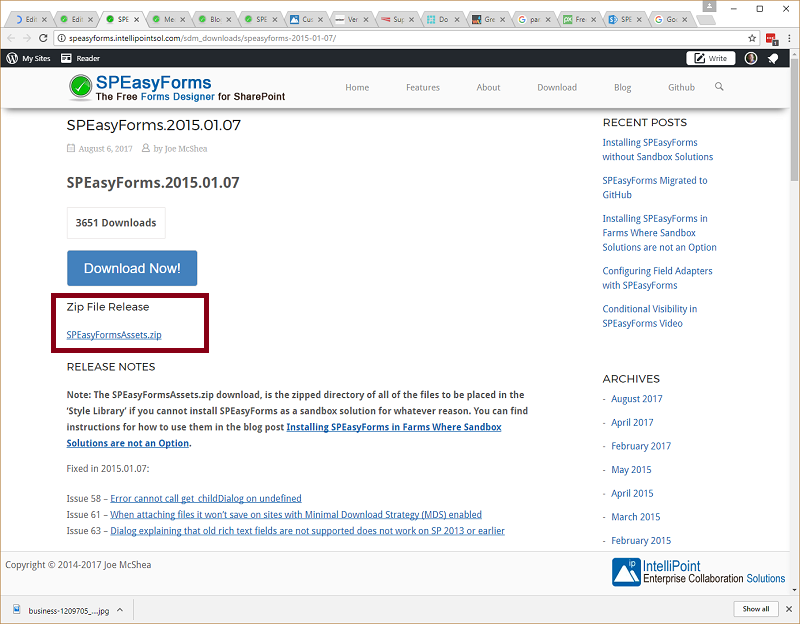Viewport: 800px width, 624px height.
Task: Close the active SPE browser tab
Action: [x=136, y=19]
